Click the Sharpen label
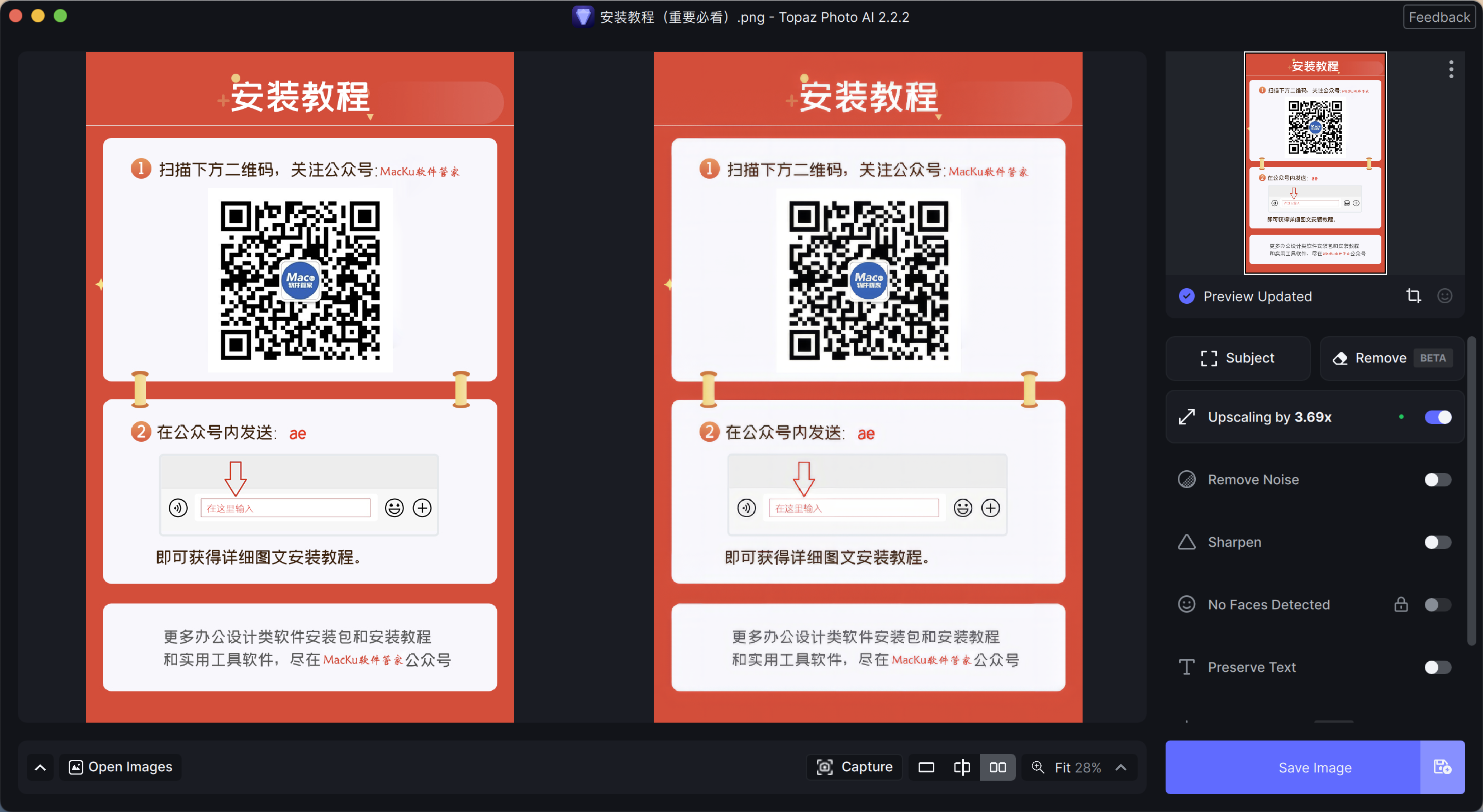Screen dimensions: 1483x812 [x=1234, y=542]
